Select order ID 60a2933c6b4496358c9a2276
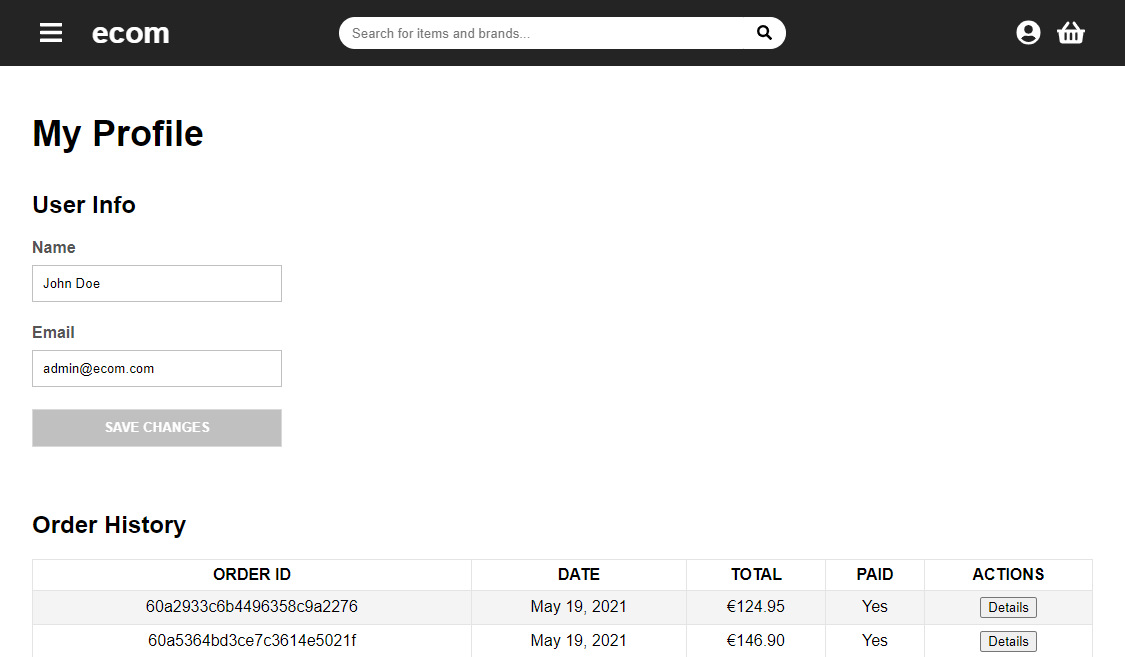This screenshot has width=1125, height=657. 252,607
